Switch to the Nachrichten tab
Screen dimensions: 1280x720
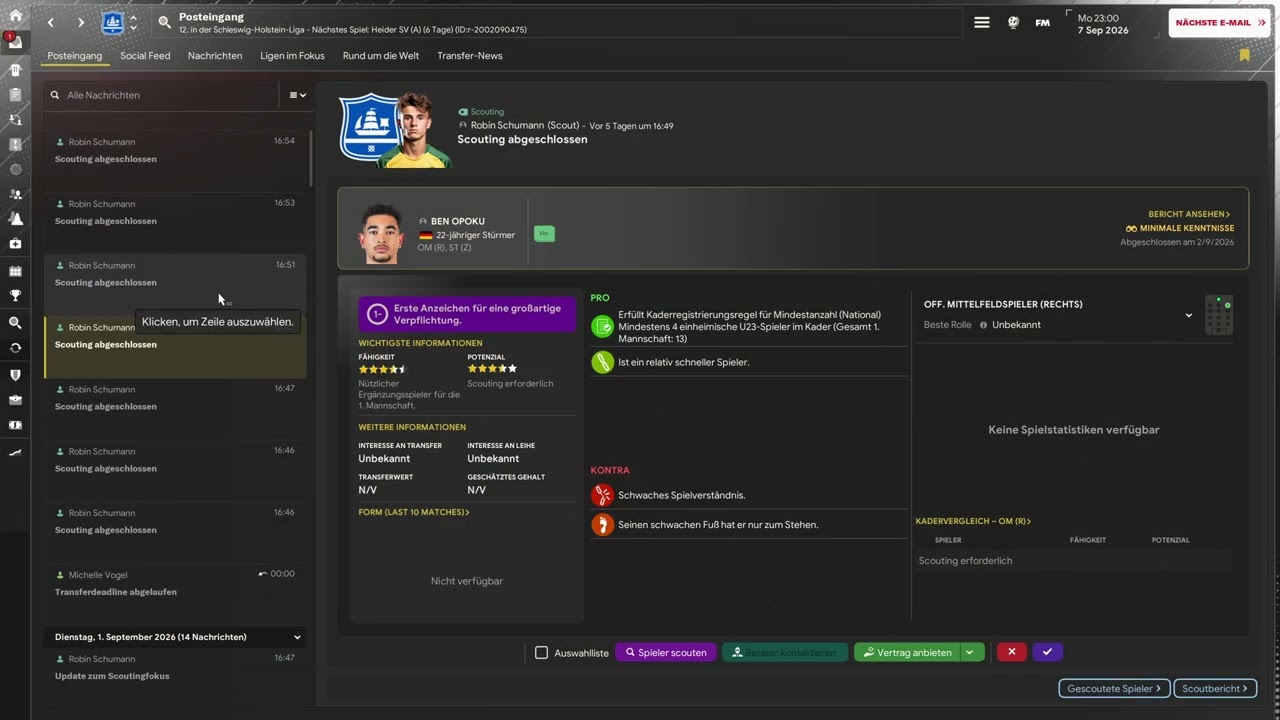[x=215, y=56]
